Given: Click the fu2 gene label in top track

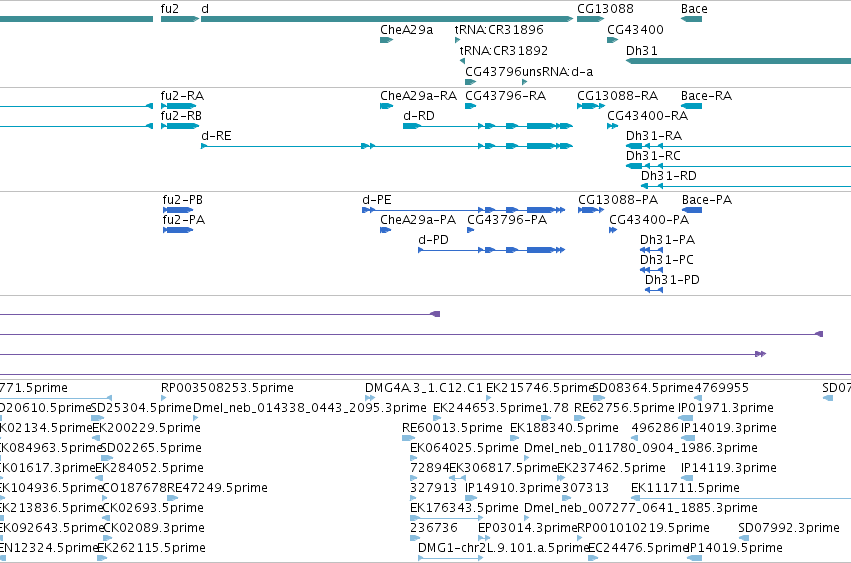Looking at the screenshot, I should pos(169,9).
